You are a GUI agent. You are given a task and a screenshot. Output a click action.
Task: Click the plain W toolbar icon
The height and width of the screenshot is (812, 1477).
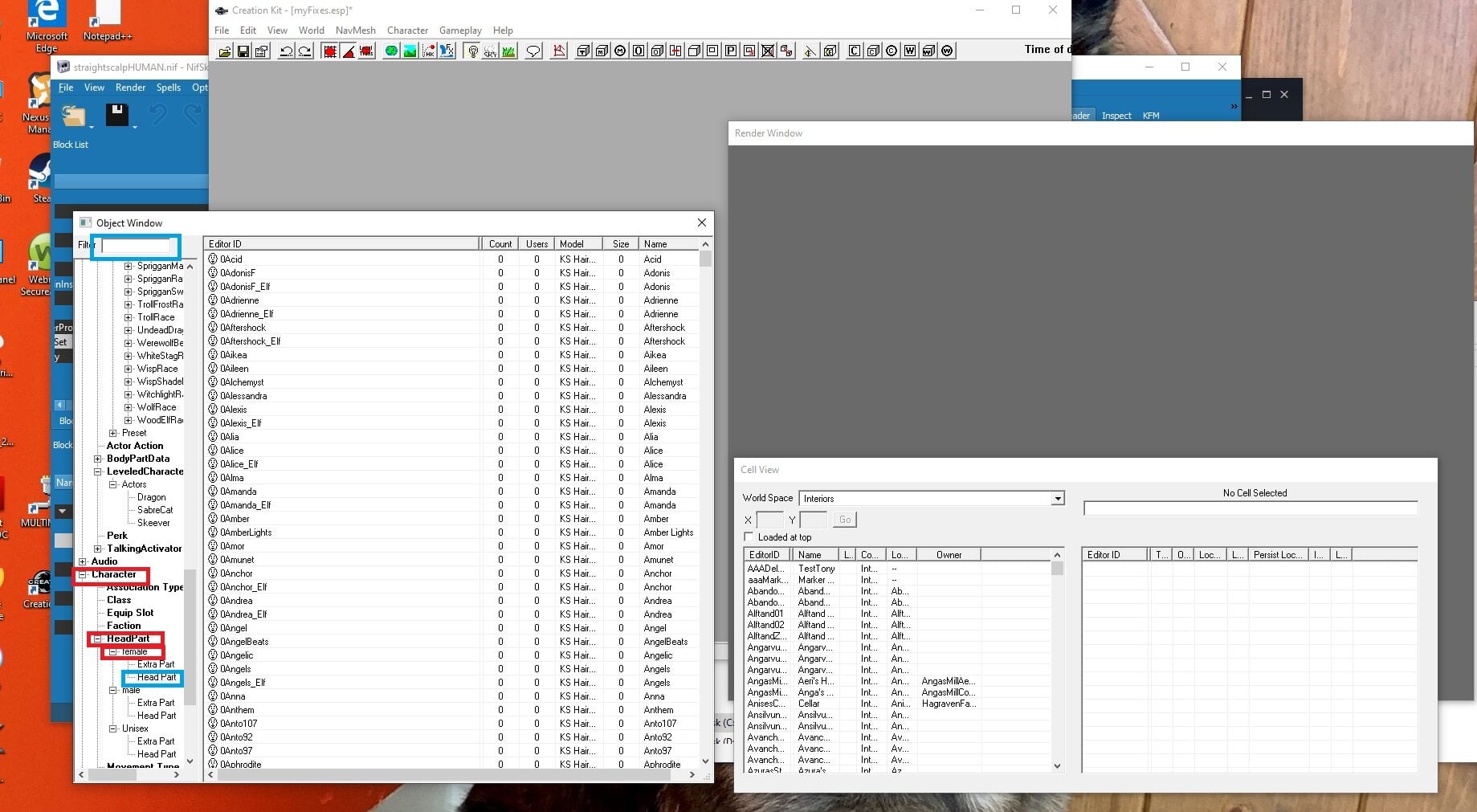pyautogui.click(x=910, y=51)
